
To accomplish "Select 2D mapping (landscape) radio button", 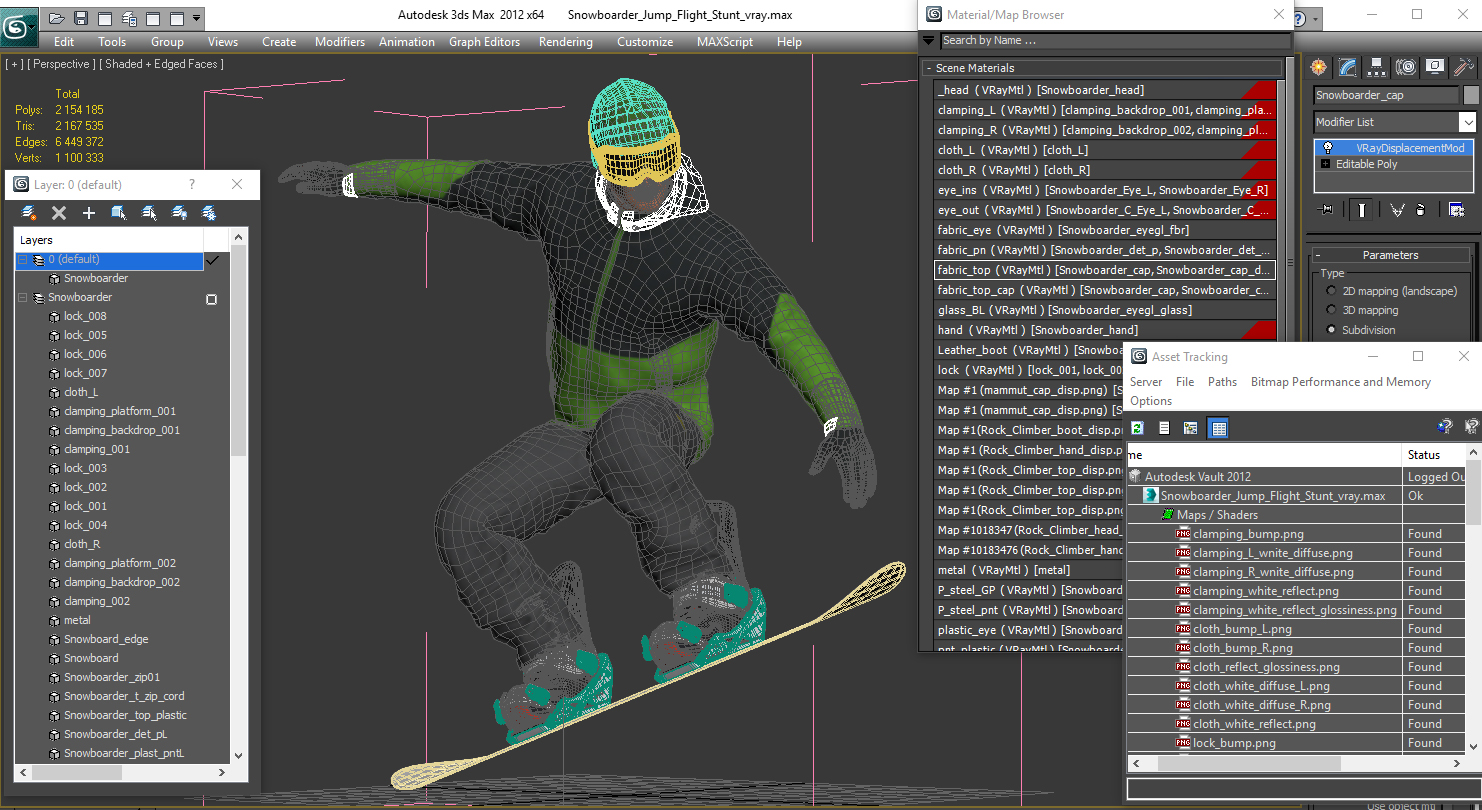I will pyautogui.click(x=1331, y=291).
